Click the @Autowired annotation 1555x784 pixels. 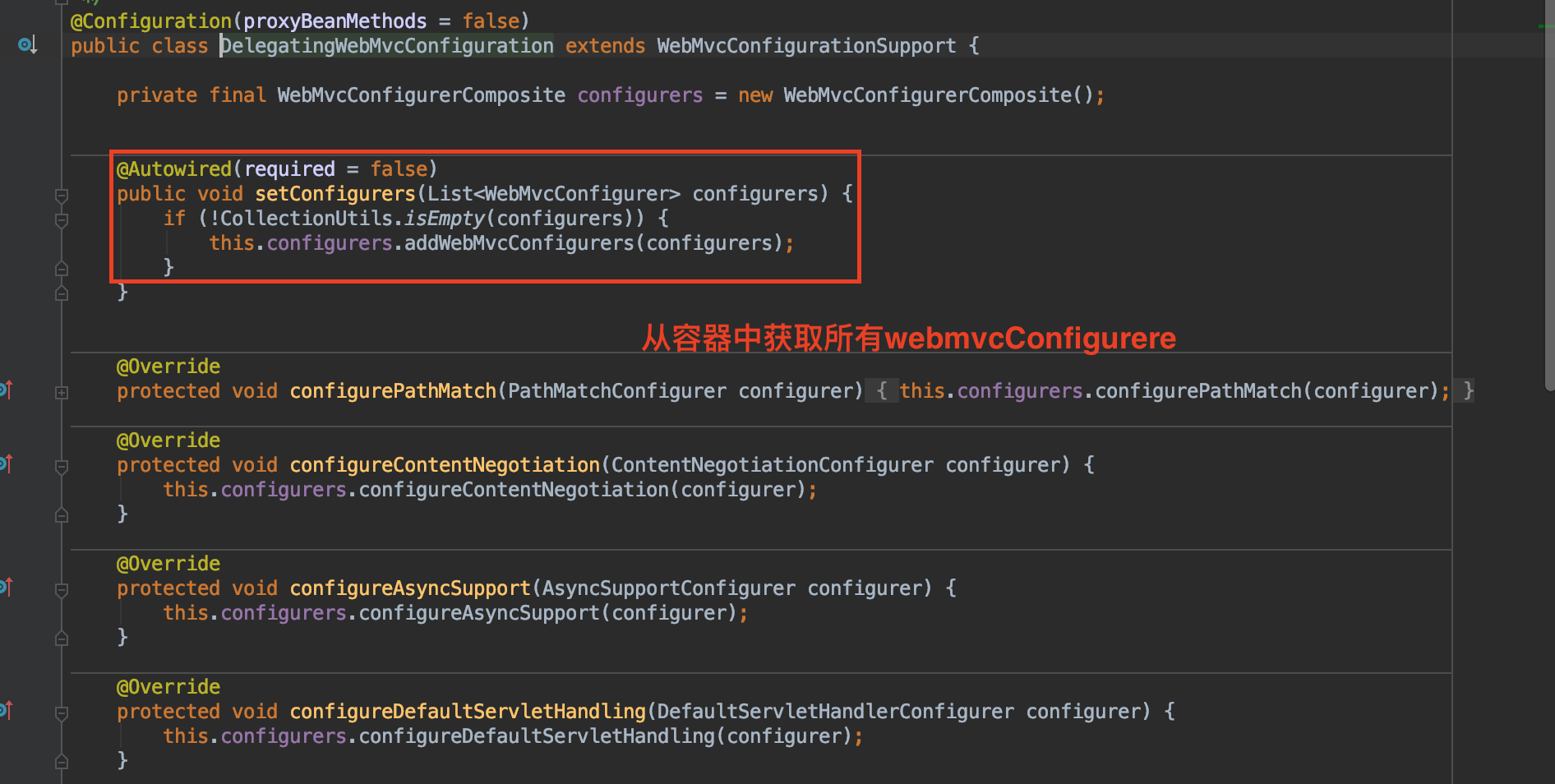(174, 168)
